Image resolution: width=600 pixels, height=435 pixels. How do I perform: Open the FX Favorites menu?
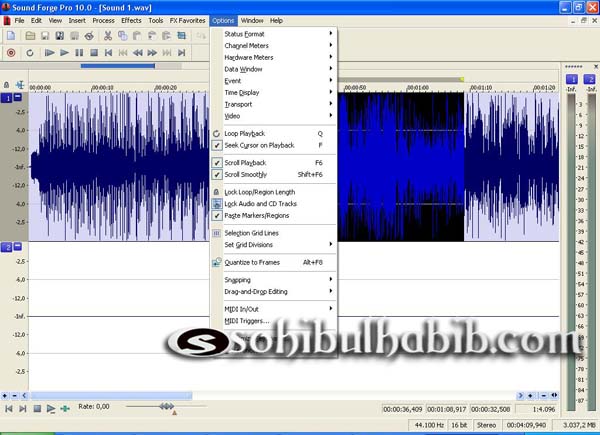pyautogui.click(x=188, y=21)
